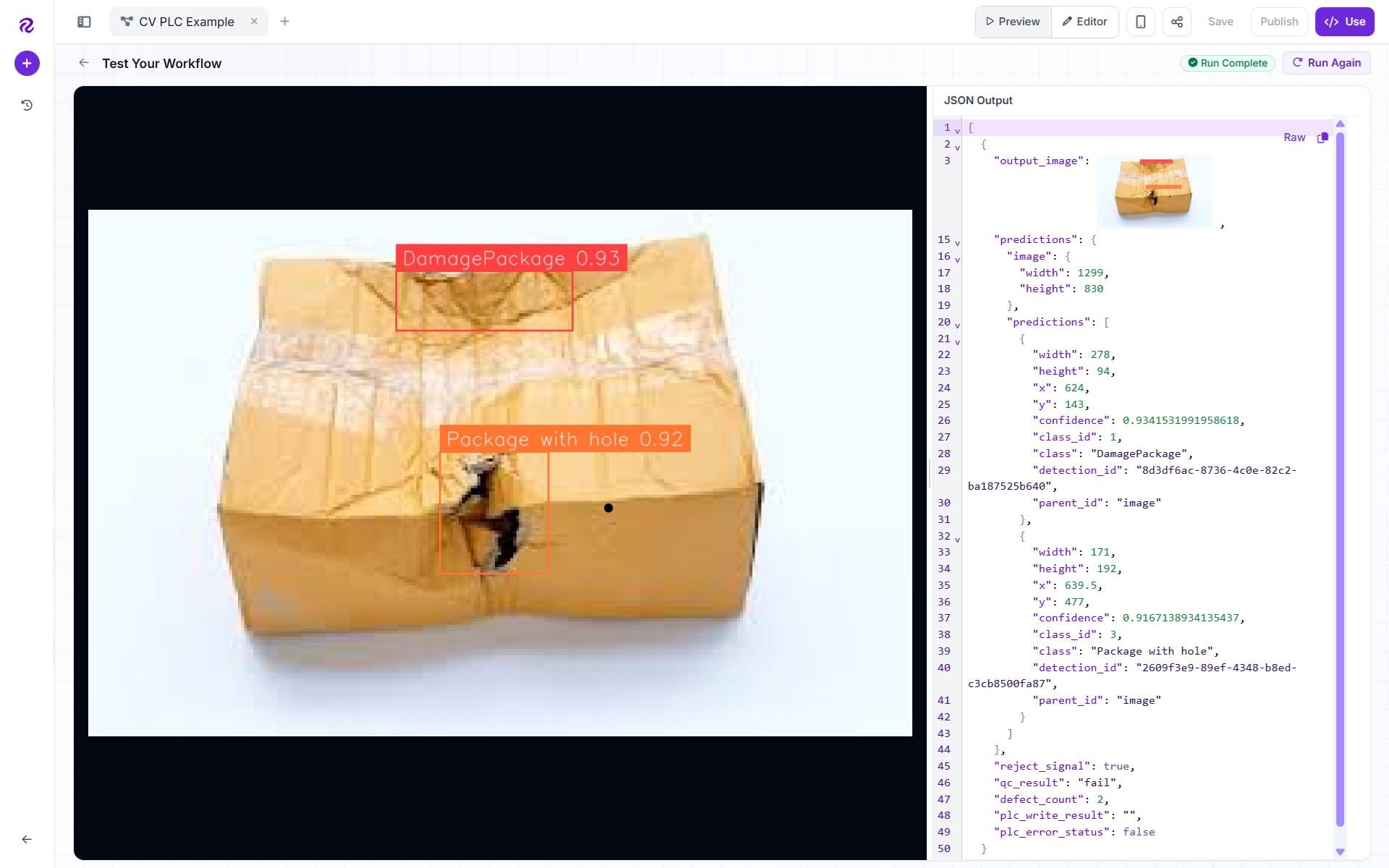Open the mobile device view icon
1389x868 pixels.
[1140, 22]
